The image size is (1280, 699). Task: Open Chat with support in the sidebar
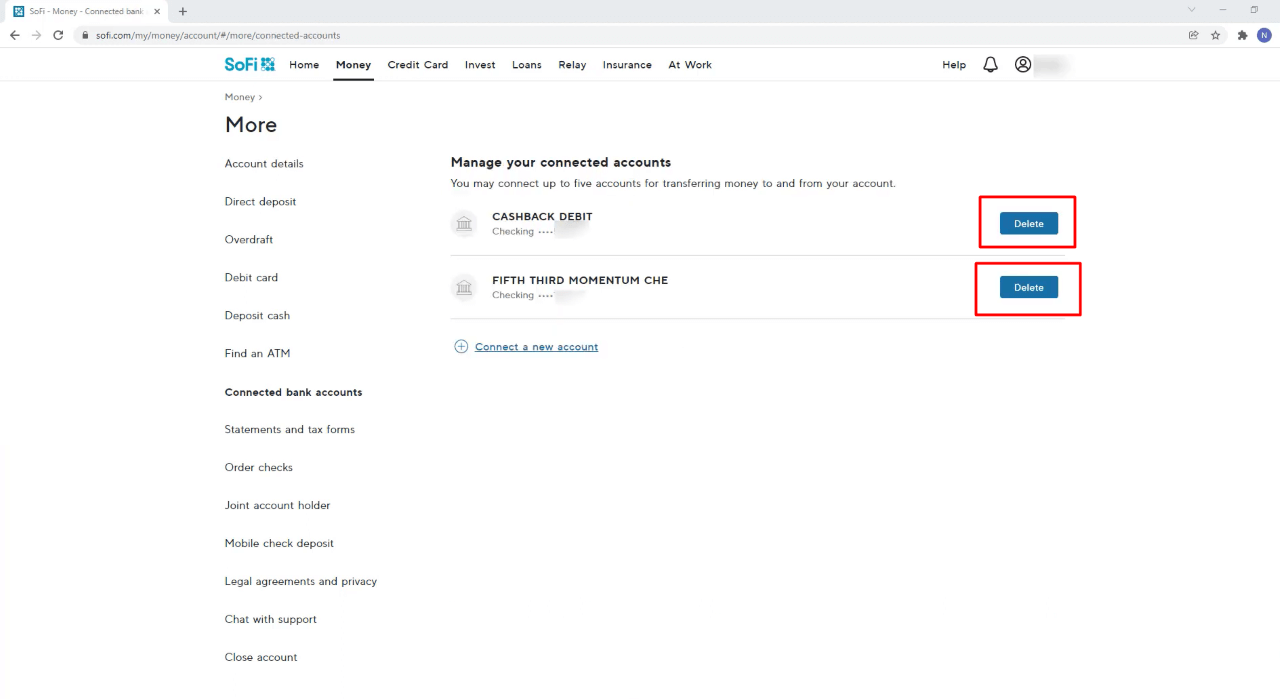point(270,620)
